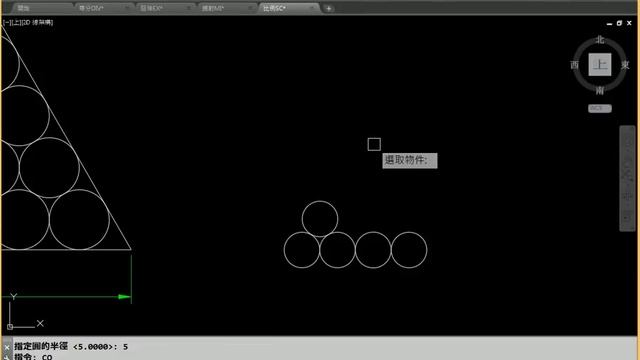Image resolution: width=640 pixels, height=360 pixels.
Task: Click 南 (south) on the ViewCube
Action: 600,91
